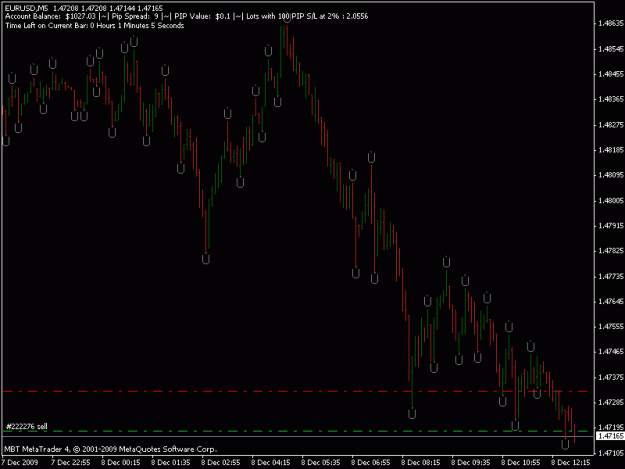Image resolution: width=625 pixels, height=469 pixels.
Task: Click the 7 Dec 2009 time axis label
Action: pyautogui.click(x=20, y=463)
